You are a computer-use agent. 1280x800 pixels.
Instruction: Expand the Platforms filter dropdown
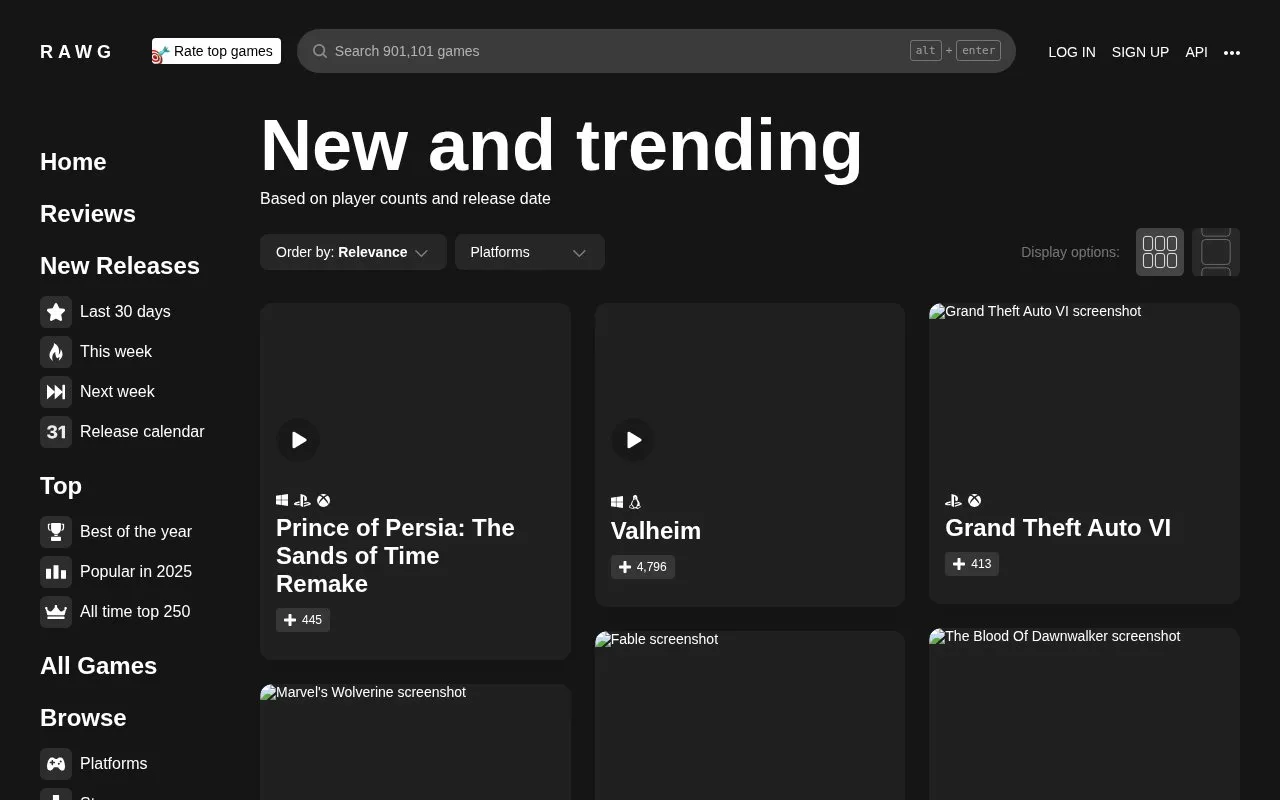(x=530, y=252)
